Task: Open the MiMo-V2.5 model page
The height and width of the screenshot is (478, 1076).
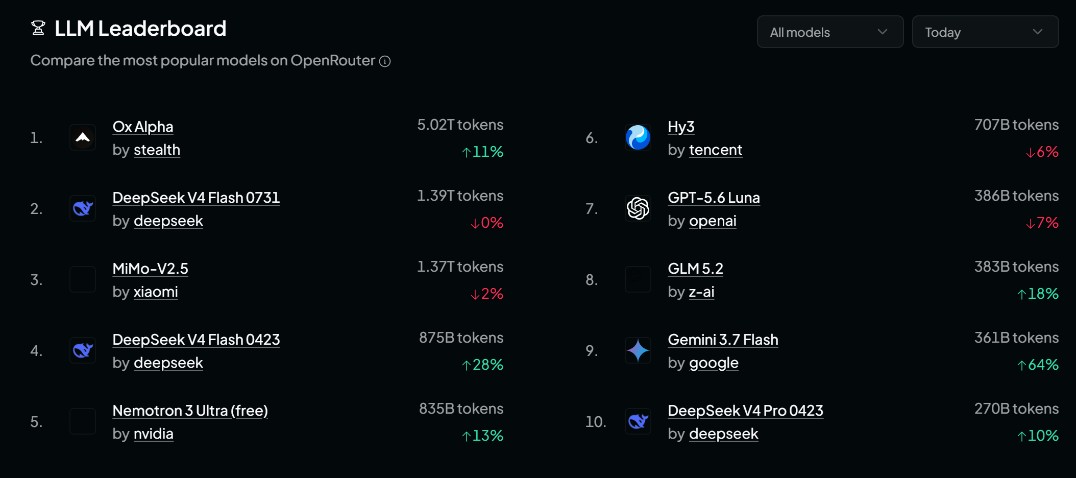Action: point(150,269)
